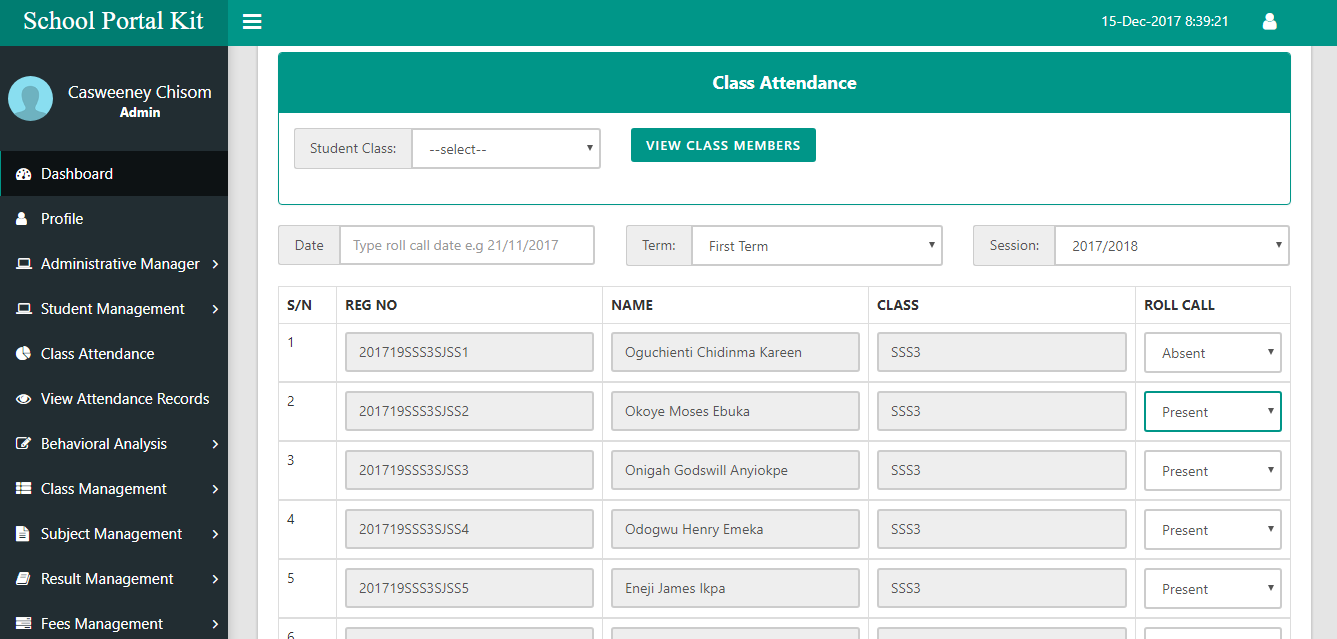Click the School Portal Kit title link
The height and width of the screenshot is (639, 1337).
[113, 22]
